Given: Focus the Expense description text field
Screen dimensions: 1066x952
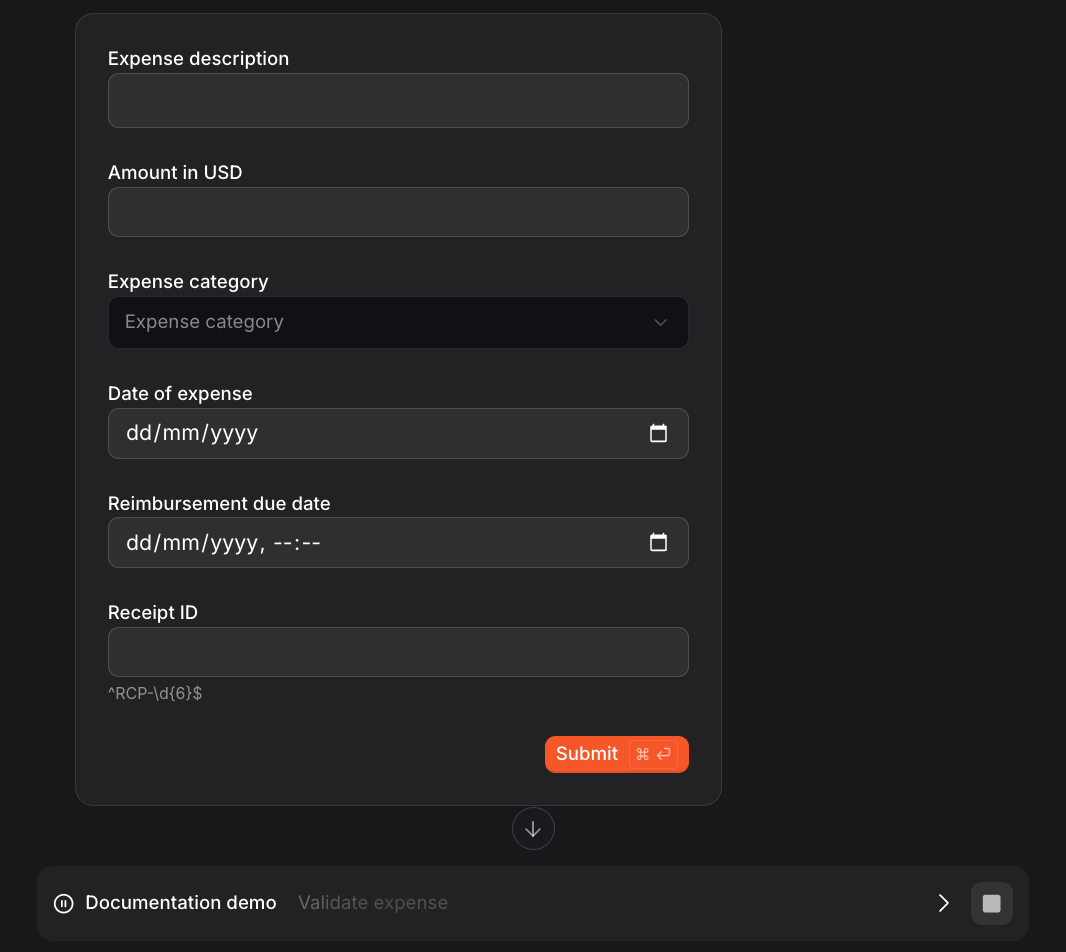Looking at the screenshot, I should click(397, 100).
